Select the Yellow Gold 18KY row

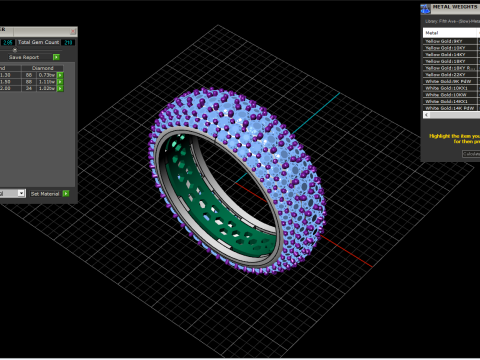tap(450, 61)
